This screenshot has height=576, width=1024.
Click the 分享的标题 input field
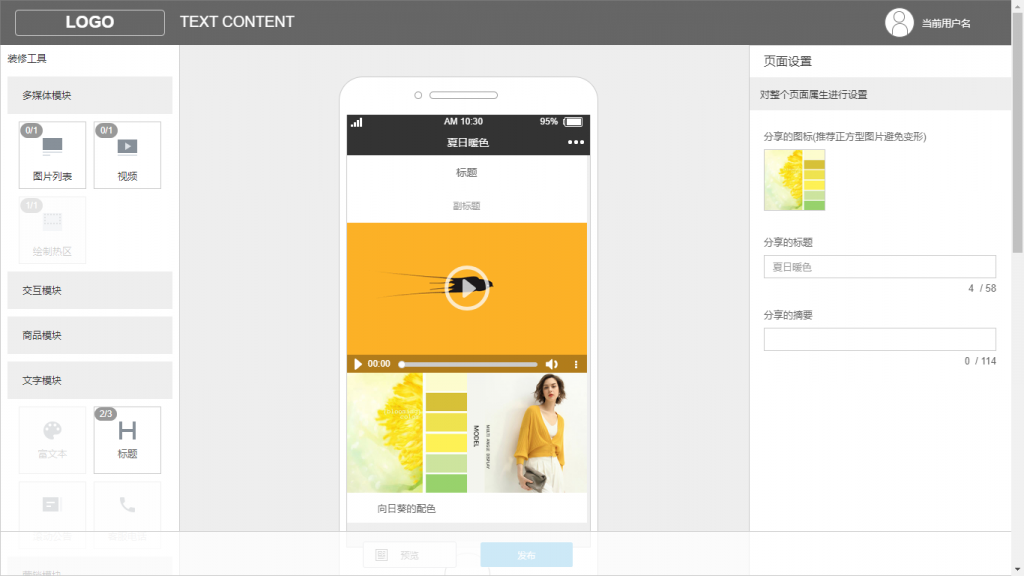click(x=879, y=267)
